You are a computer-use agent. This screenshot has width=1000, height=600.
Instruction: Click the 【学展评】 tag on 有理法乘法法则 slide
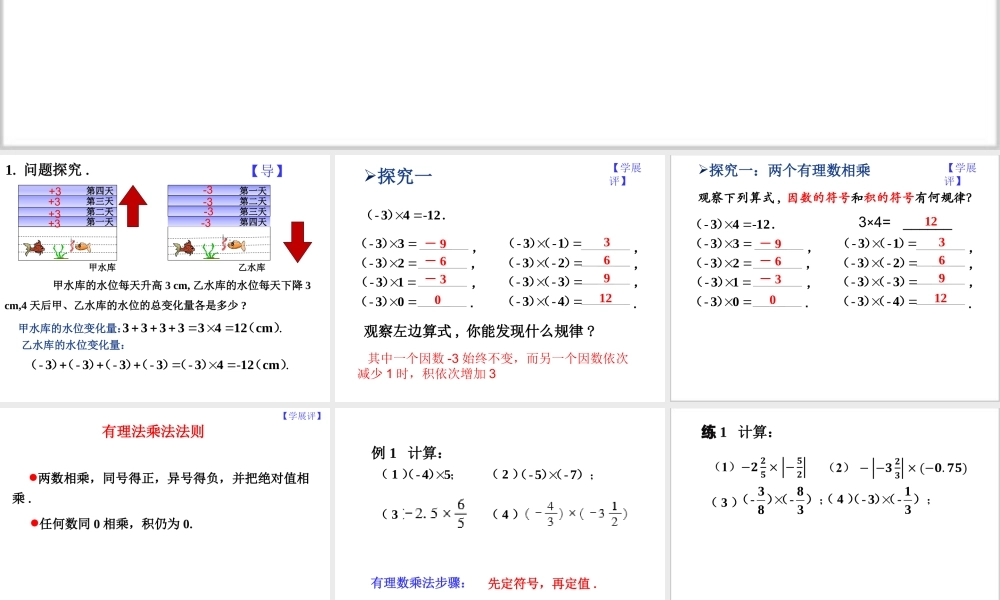[300, 415]
